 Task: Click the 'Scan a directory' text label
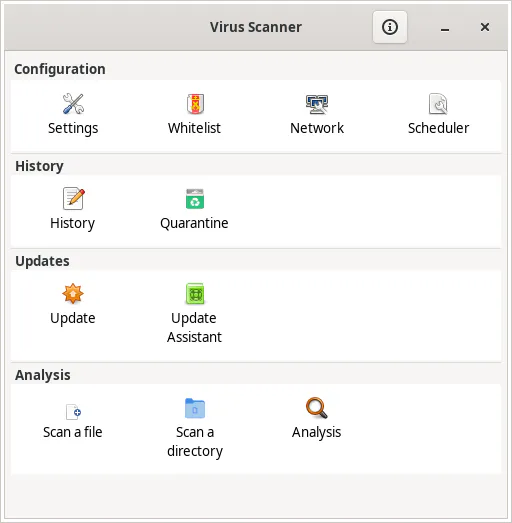(195, 441)
